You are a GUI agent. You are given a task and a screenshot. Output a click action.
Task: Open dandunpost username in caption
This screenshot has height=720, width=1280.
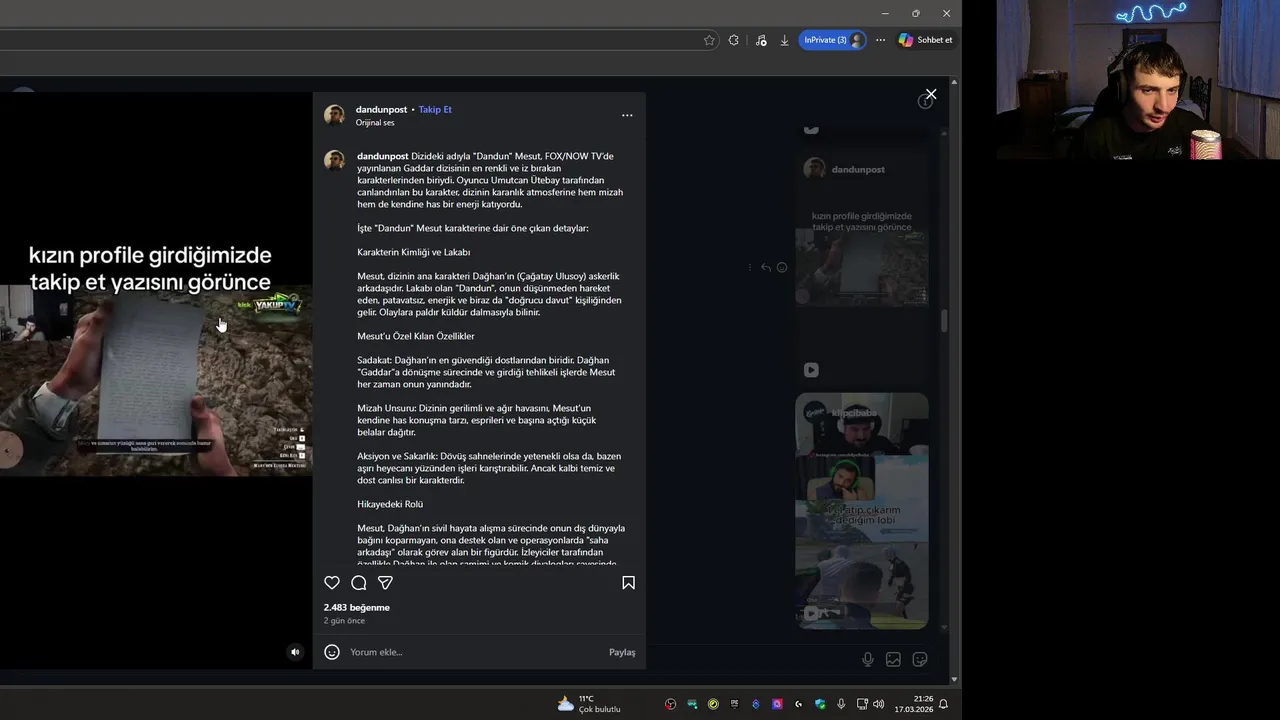pos(383,156)
